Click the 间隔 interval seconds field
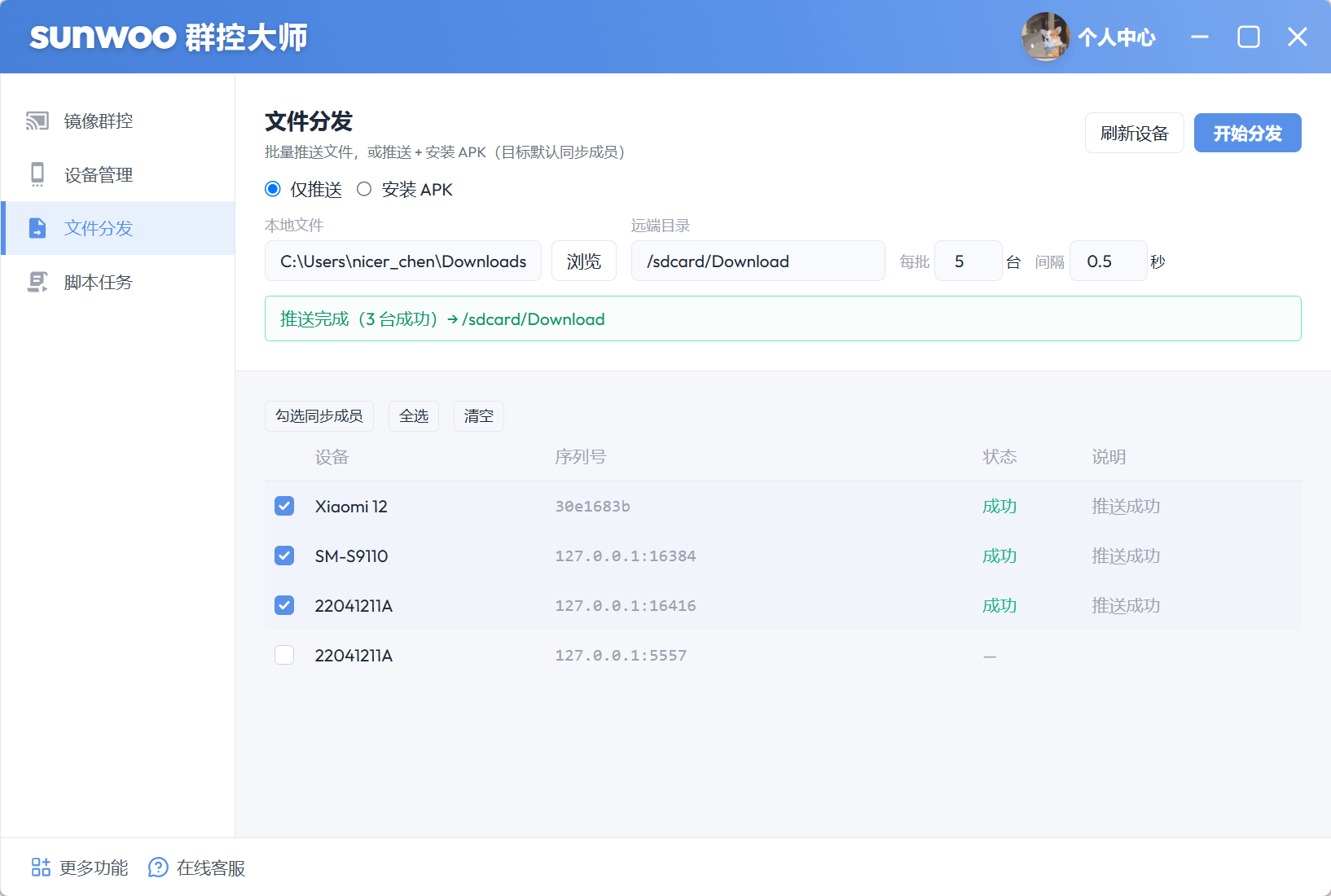The height and width of the screenshot is (896, 1331). (x=1108, y=261)
